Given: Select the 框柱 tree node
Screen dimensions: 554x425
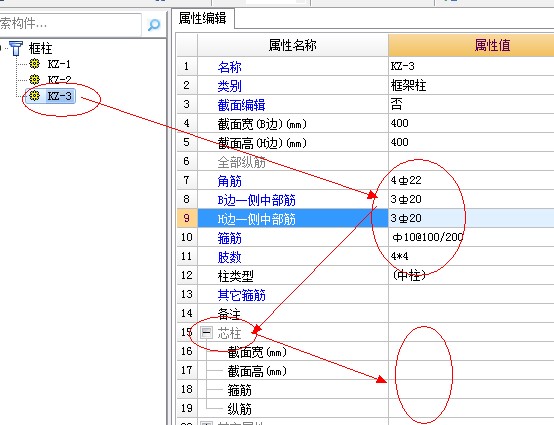Looking at the screenshot, I should point(40,48).
